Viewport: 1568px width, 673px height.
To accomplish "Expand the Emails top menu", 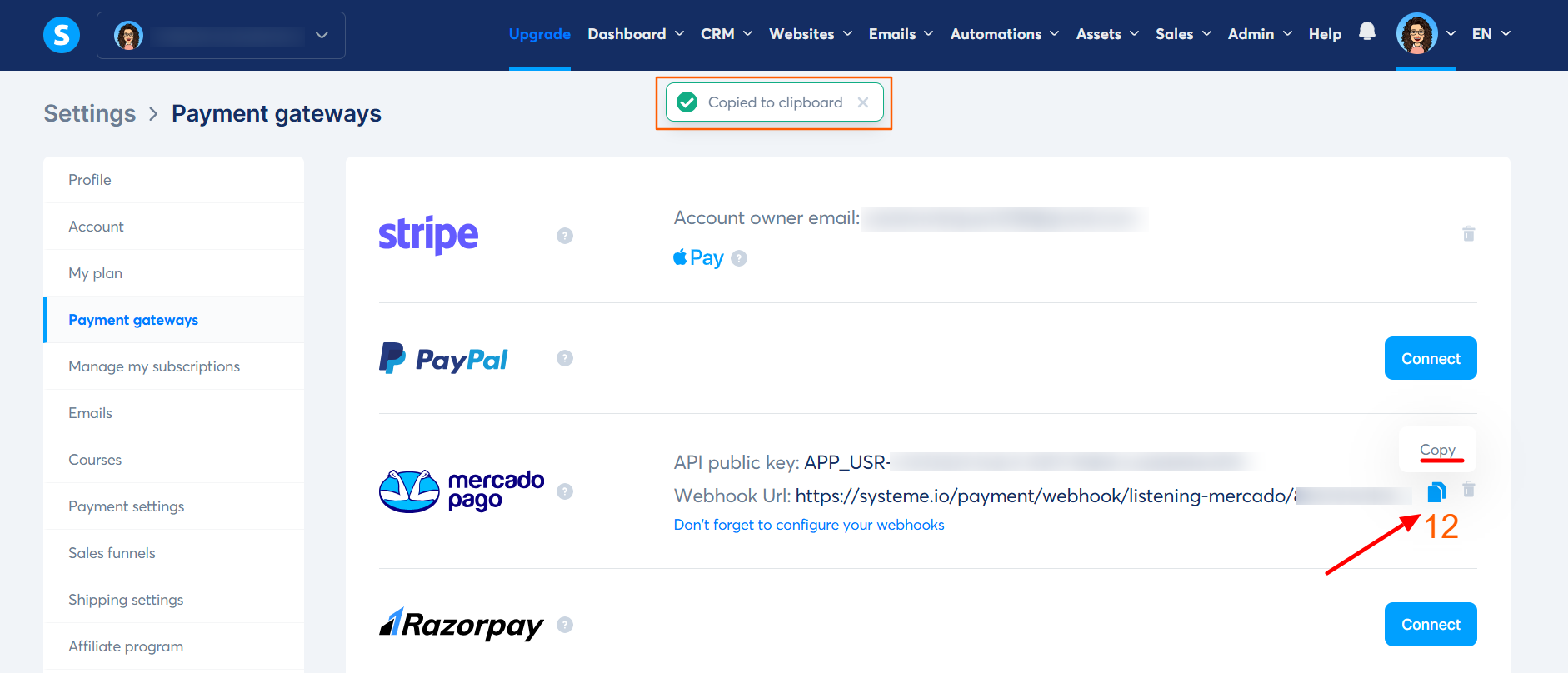I will [901, 34].
